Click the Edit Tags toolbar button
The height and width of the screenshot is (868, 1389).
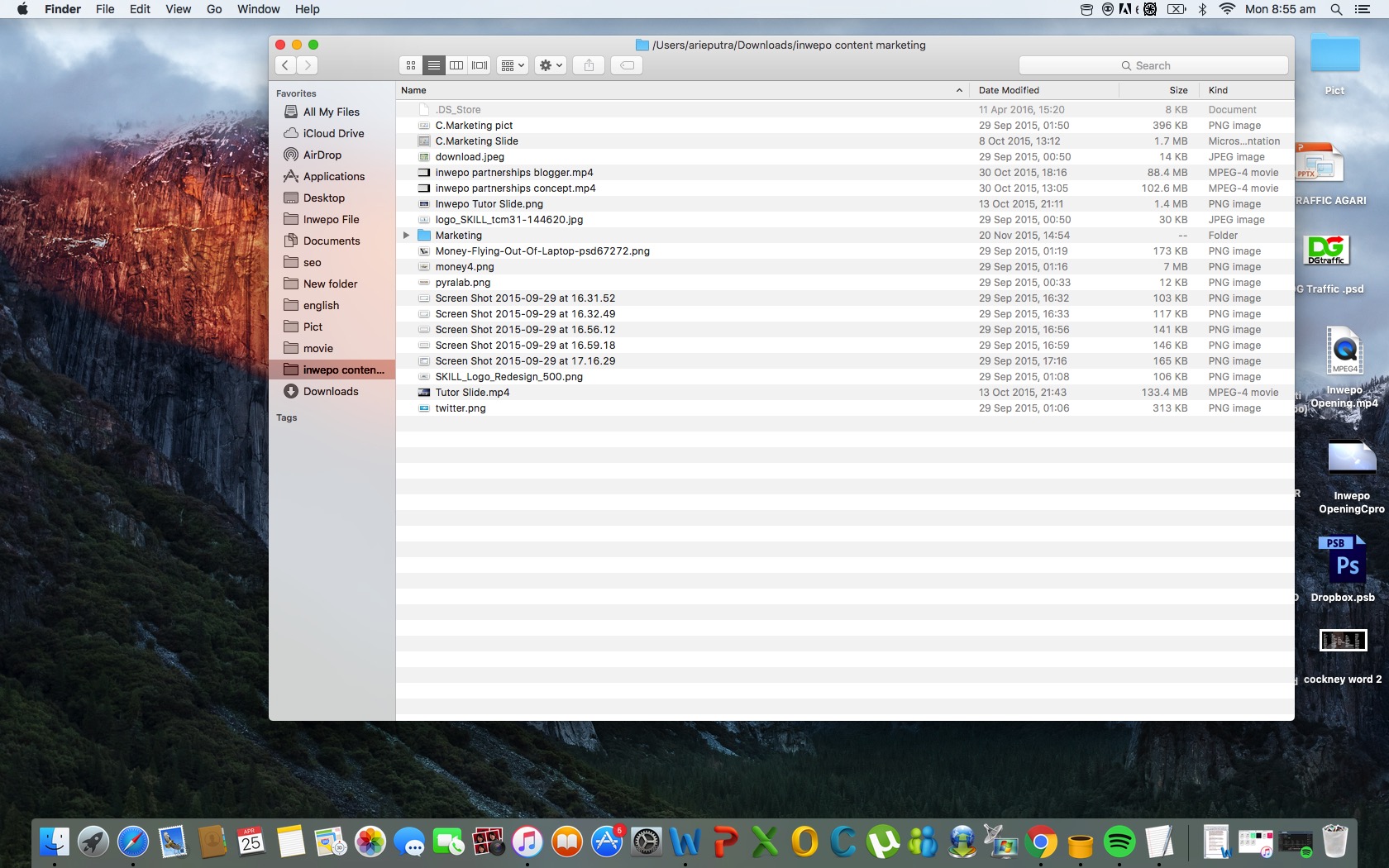628,65
